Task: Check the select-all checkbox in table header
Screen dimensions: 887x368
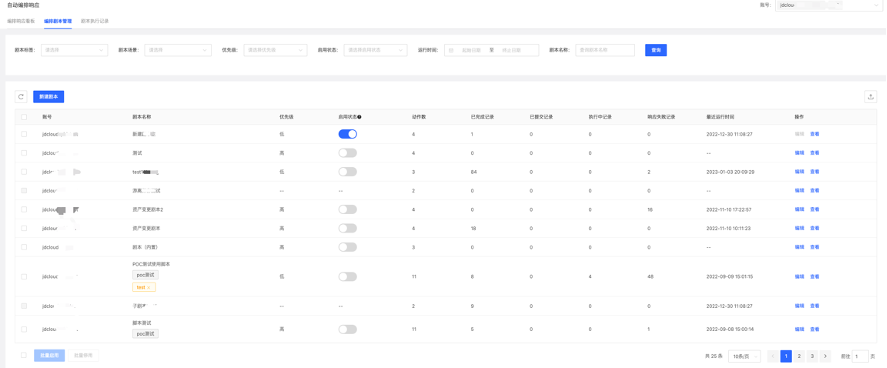Action: (24, 117)
